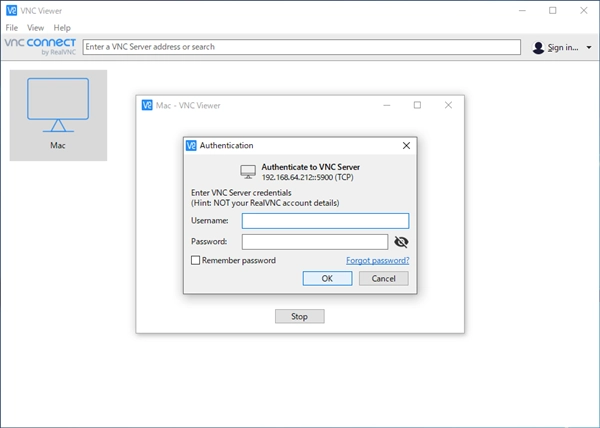This screenshot has height=428, width=600.
Task: Toggle password visibility eye icon
Action: (401, 242)
